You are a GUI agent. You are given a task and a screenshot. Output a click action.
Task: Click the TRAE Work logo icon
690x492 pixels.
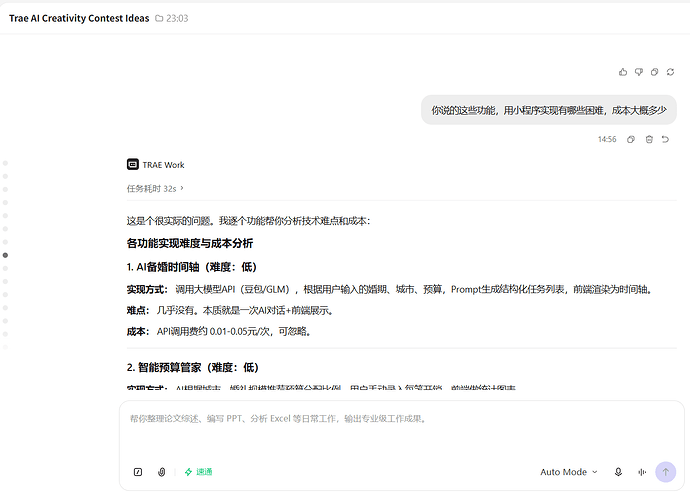[x=132, y=164]
